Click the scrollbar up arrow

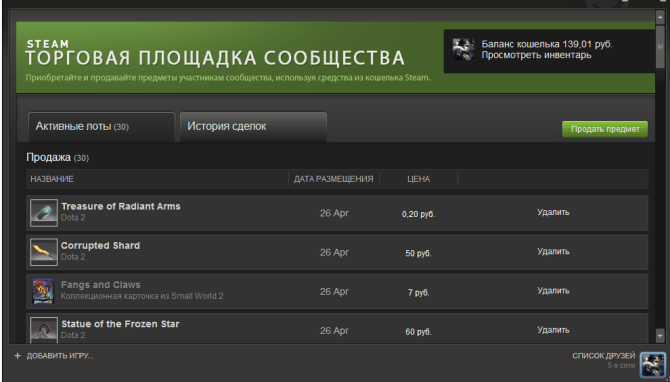coord(660,17)
